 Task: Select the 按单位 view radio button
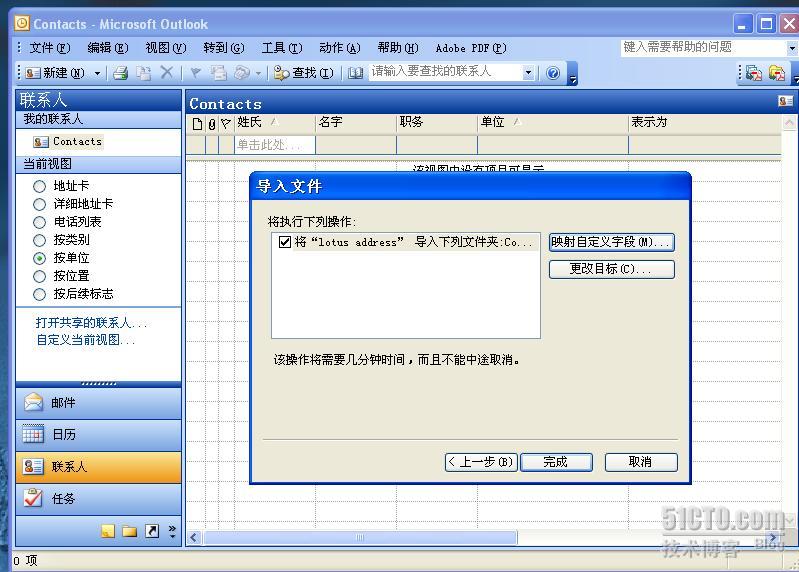pyautogui.click(x=39, y=258)
